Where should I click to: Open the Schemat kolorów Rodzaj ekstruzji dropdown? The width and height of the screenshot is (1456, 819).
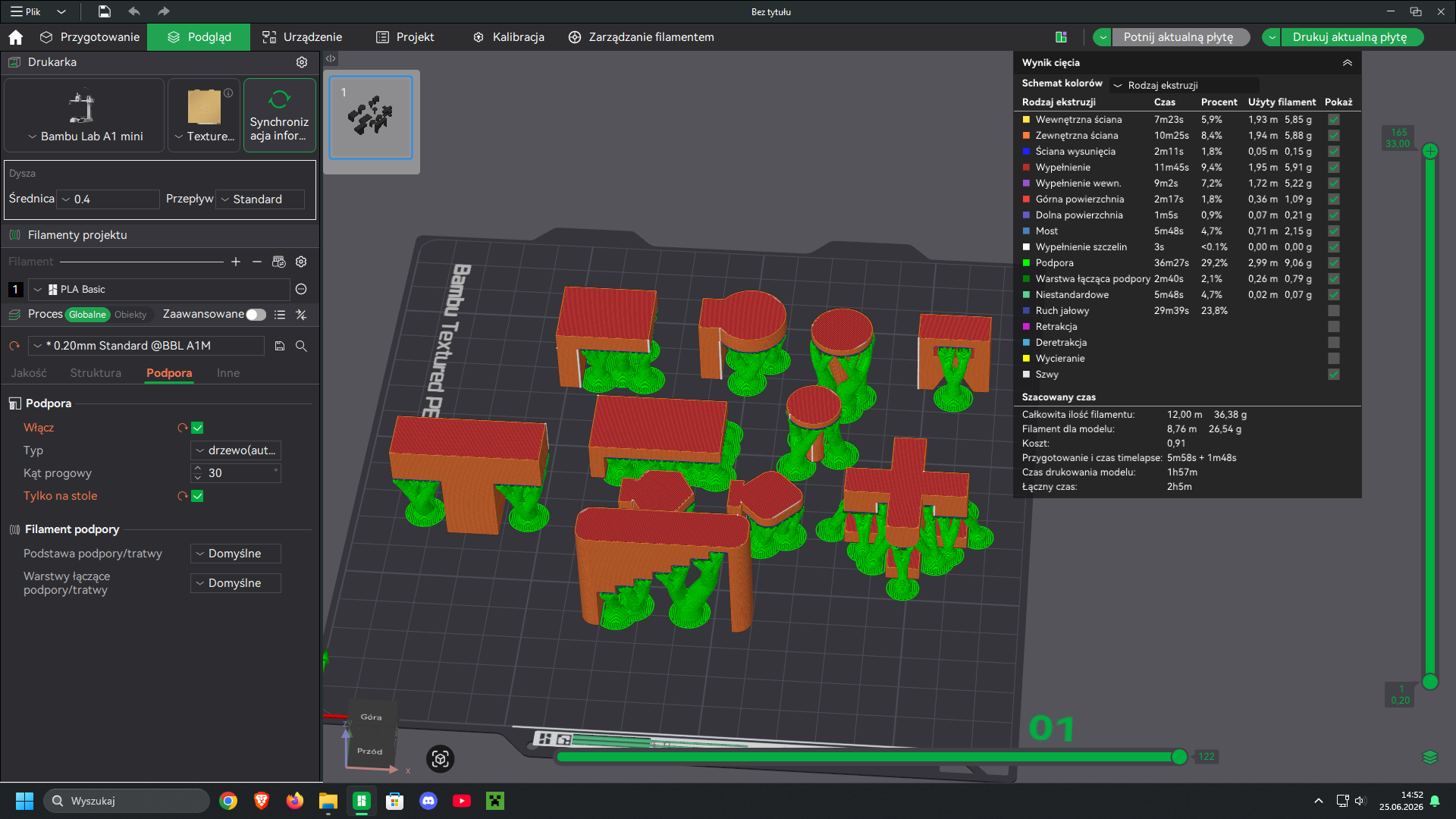[x=1184, y=85]
